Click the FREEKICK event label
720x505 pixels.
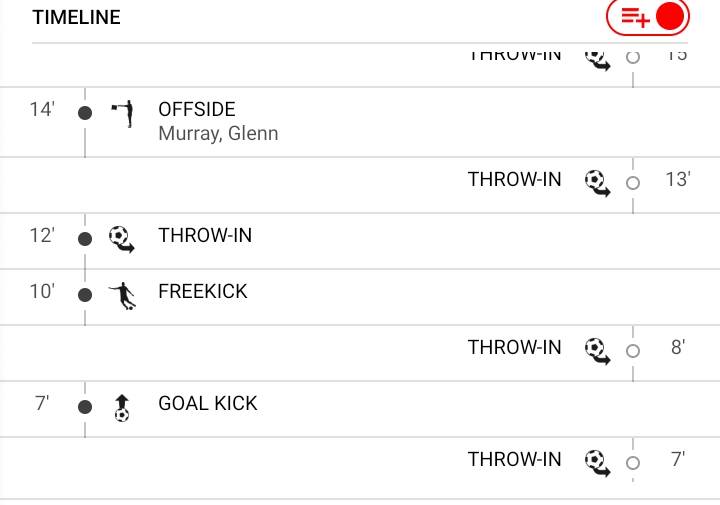203,292
